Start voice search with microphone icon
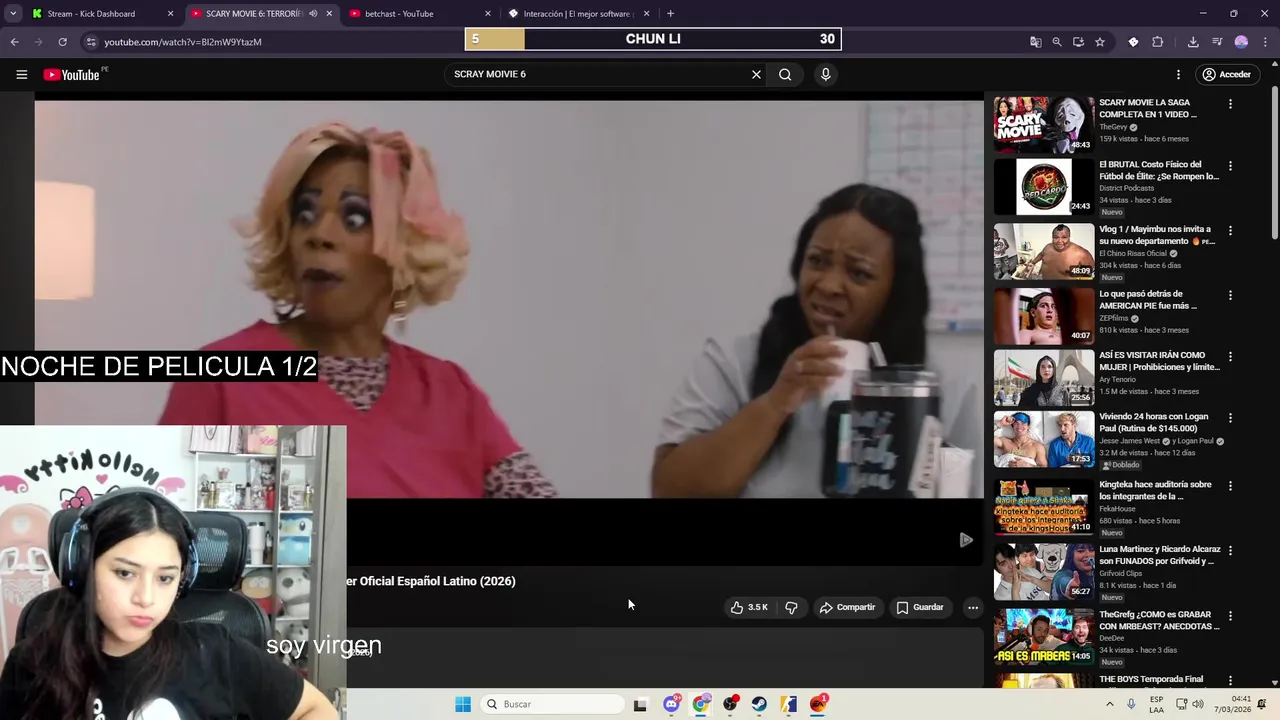The width and height of the screenshot is (1280, 720). (825, 74)
